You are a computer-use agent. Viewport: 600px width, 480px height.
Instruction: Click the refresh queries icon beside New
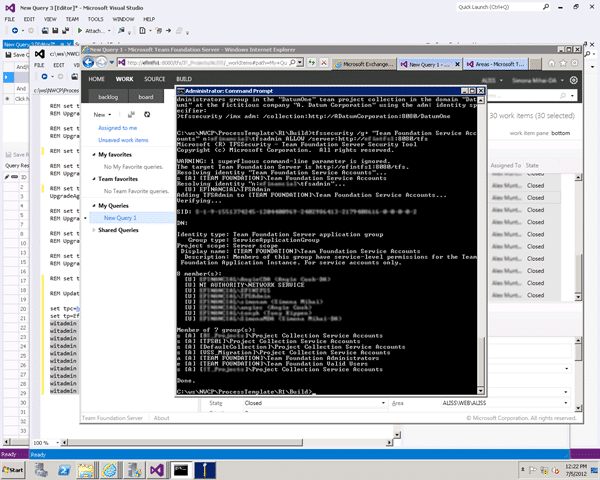(147, 114)
